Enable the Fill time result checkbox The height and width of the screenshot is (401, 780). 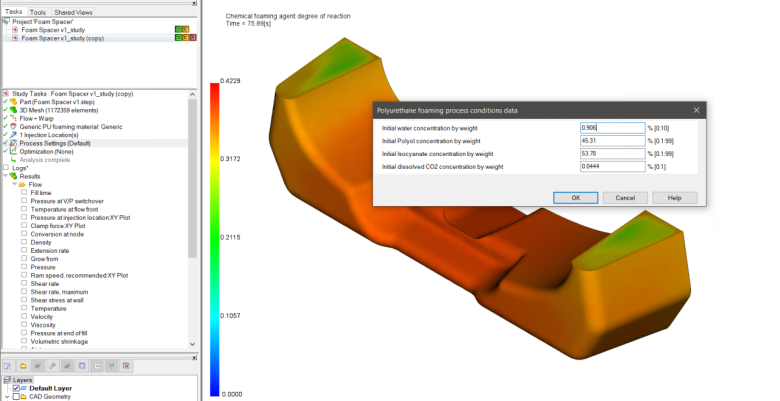pos(24,193)
